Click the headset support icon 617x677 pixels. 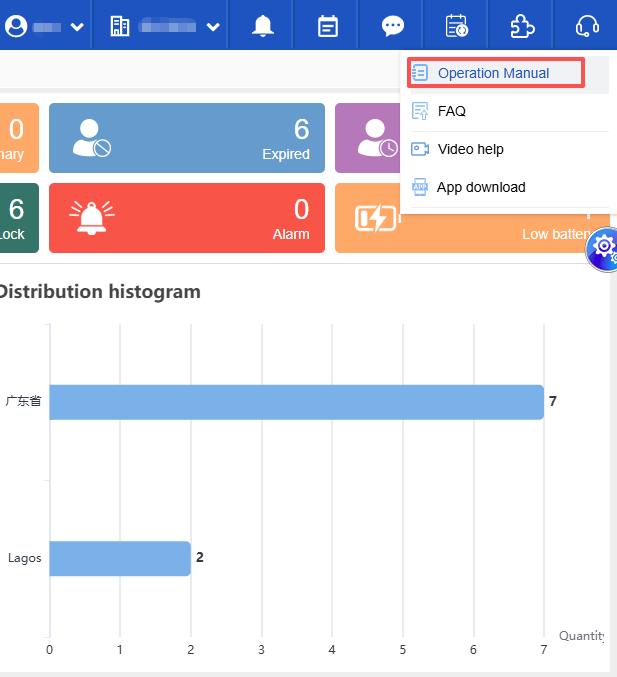tap(588, 26)
